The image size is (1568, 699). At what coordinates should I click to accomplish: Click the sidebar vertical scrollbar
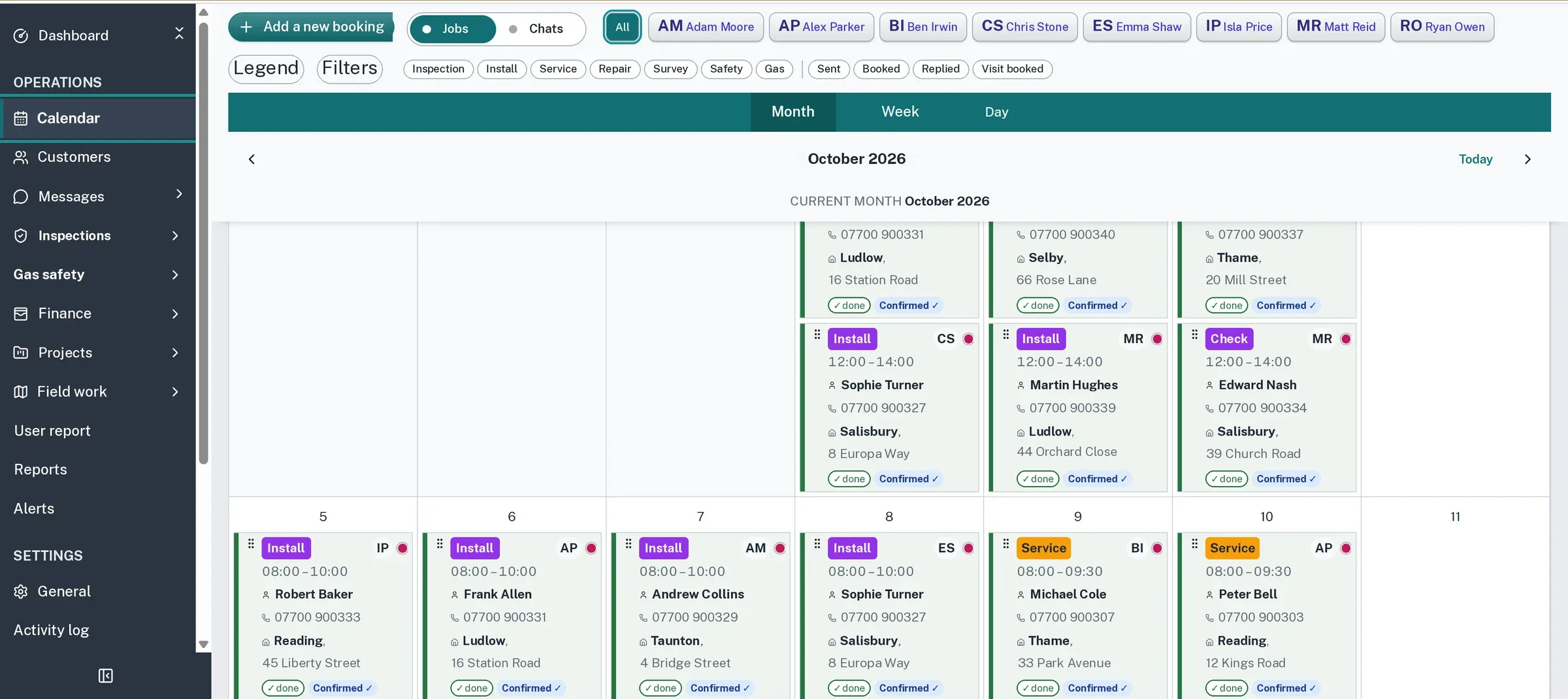click(x=203, y=243)
